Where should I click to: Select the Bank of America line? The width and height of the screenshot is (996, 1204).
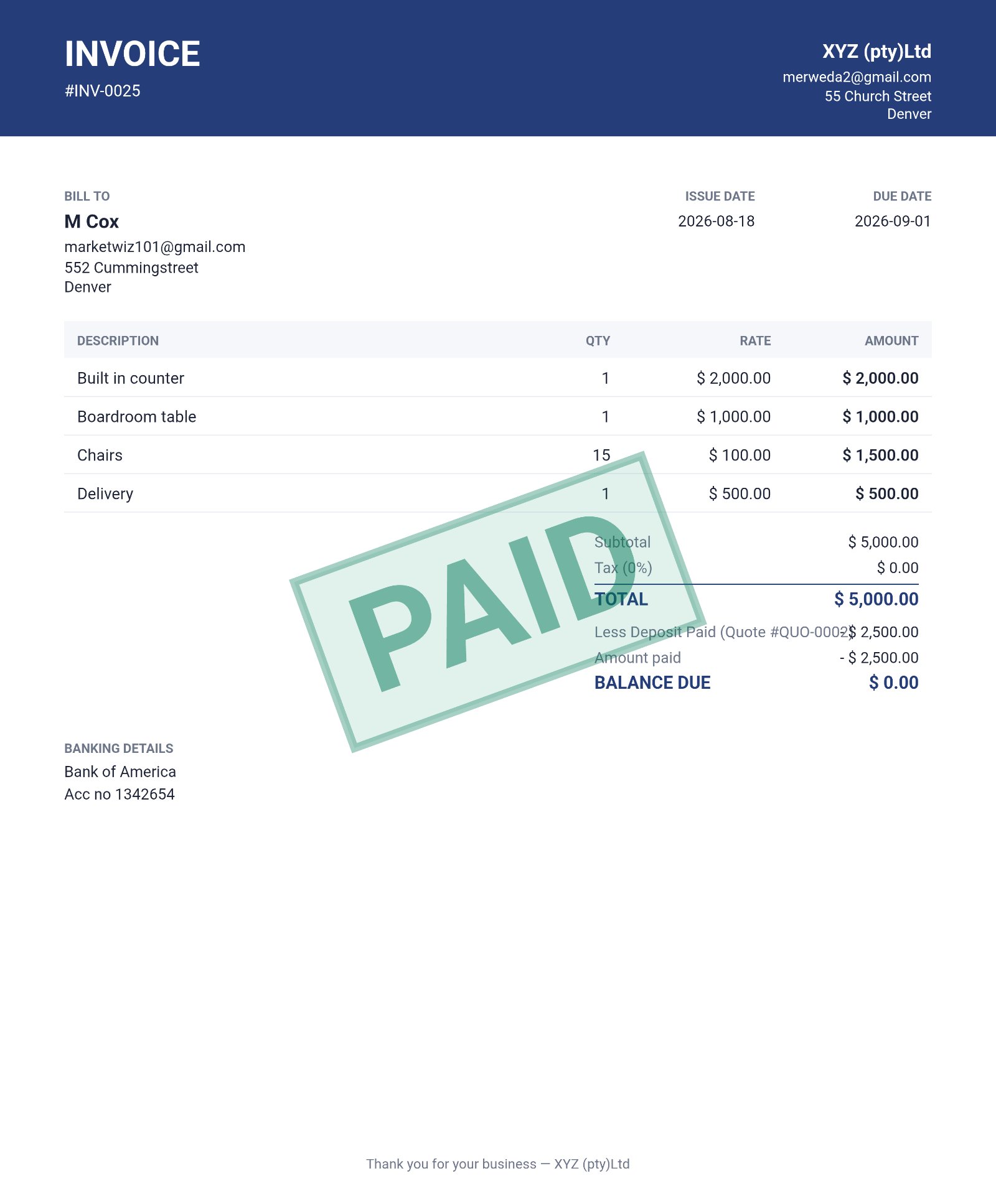120,772
